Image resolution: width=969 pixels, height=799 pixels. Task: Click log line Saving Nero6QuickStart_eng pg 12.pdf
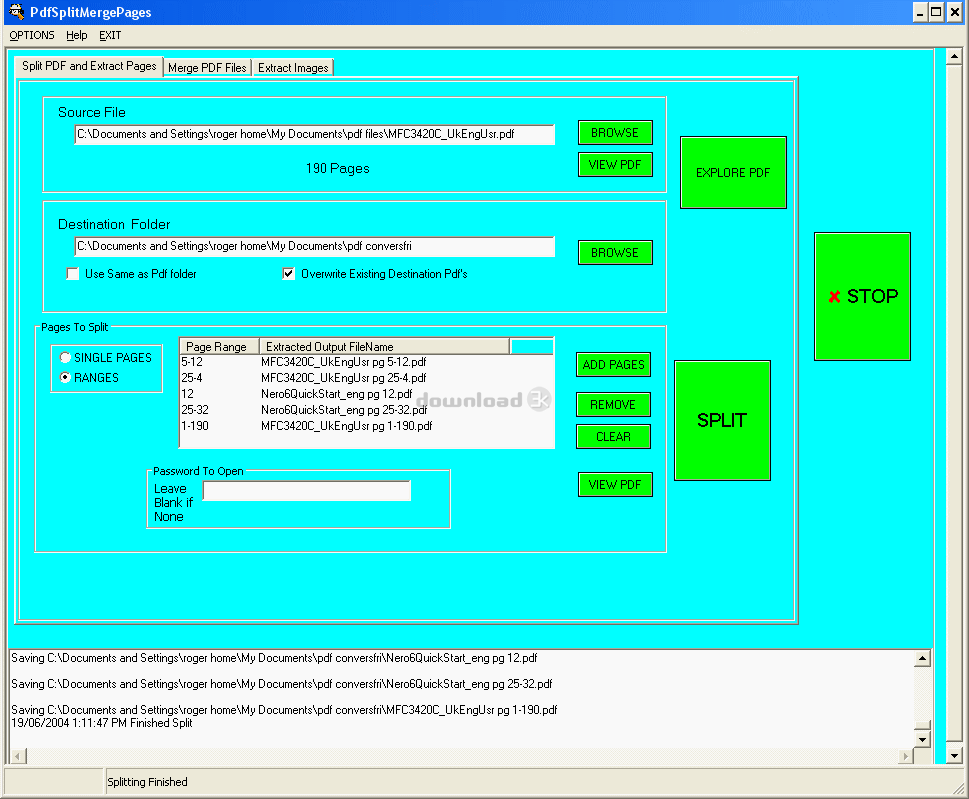(274, 658)
